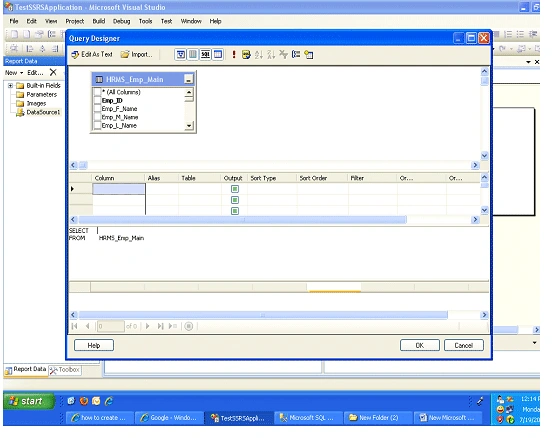556x438 pixels.
Task: Click the grid pane horizontal scrollbar thumb
Action: [243, 220]
